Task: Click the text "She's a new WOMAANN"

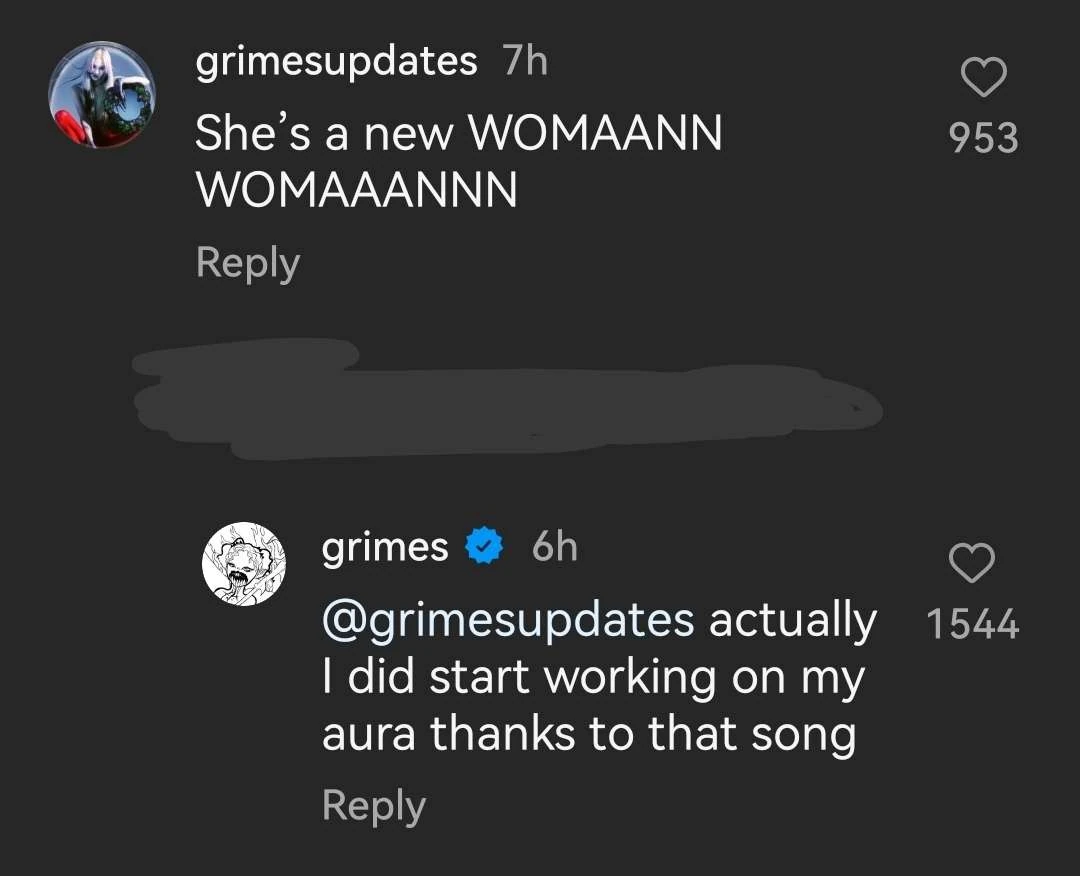Action: [458, 133]
